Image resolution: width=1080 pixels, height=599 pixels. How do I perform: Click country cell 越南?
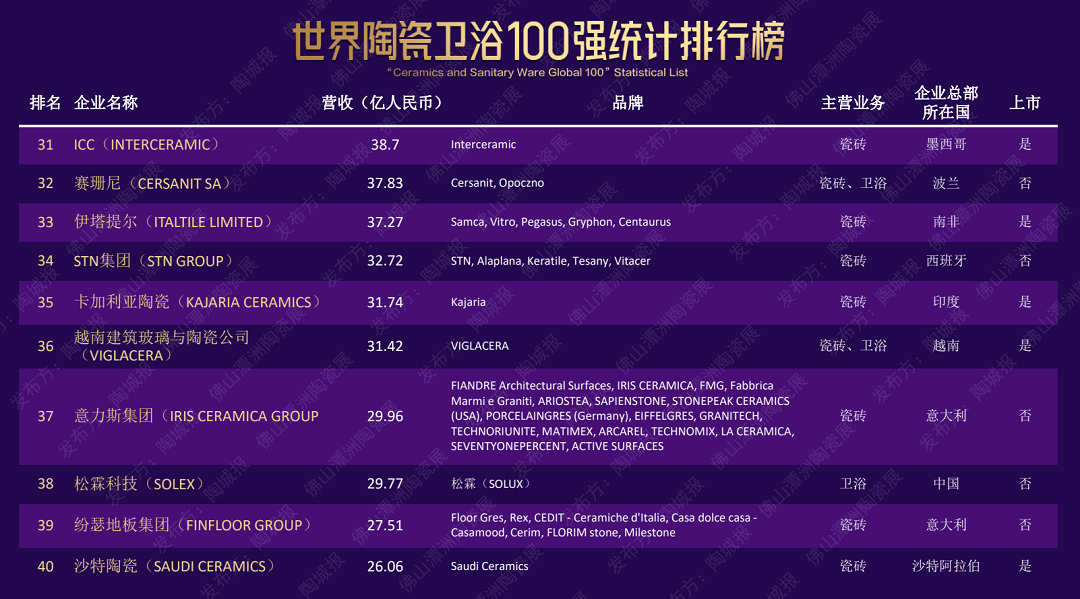[x=946, y=346]
